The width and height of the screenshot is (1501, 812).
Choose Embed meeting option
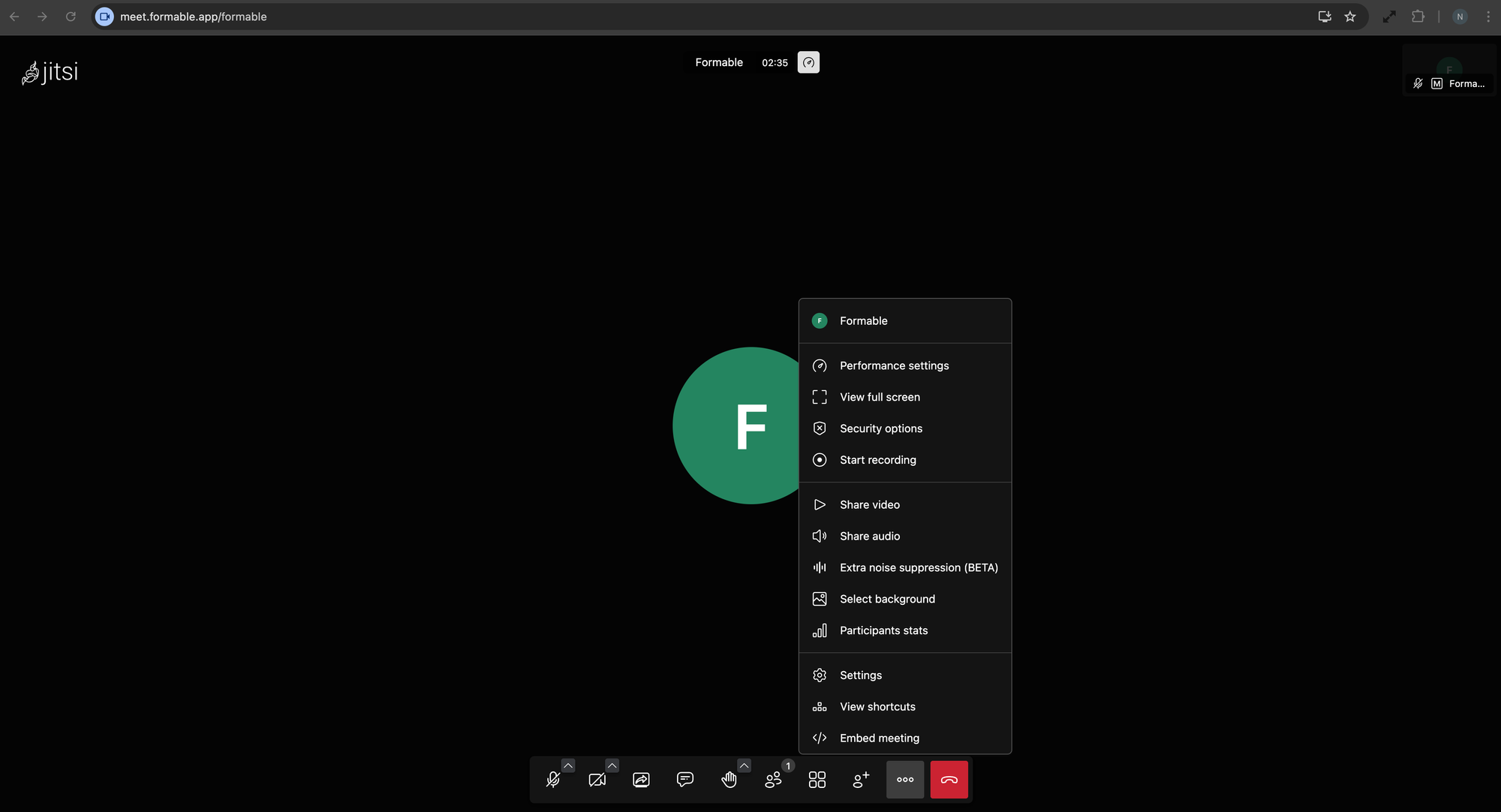[x=879, y=738]
